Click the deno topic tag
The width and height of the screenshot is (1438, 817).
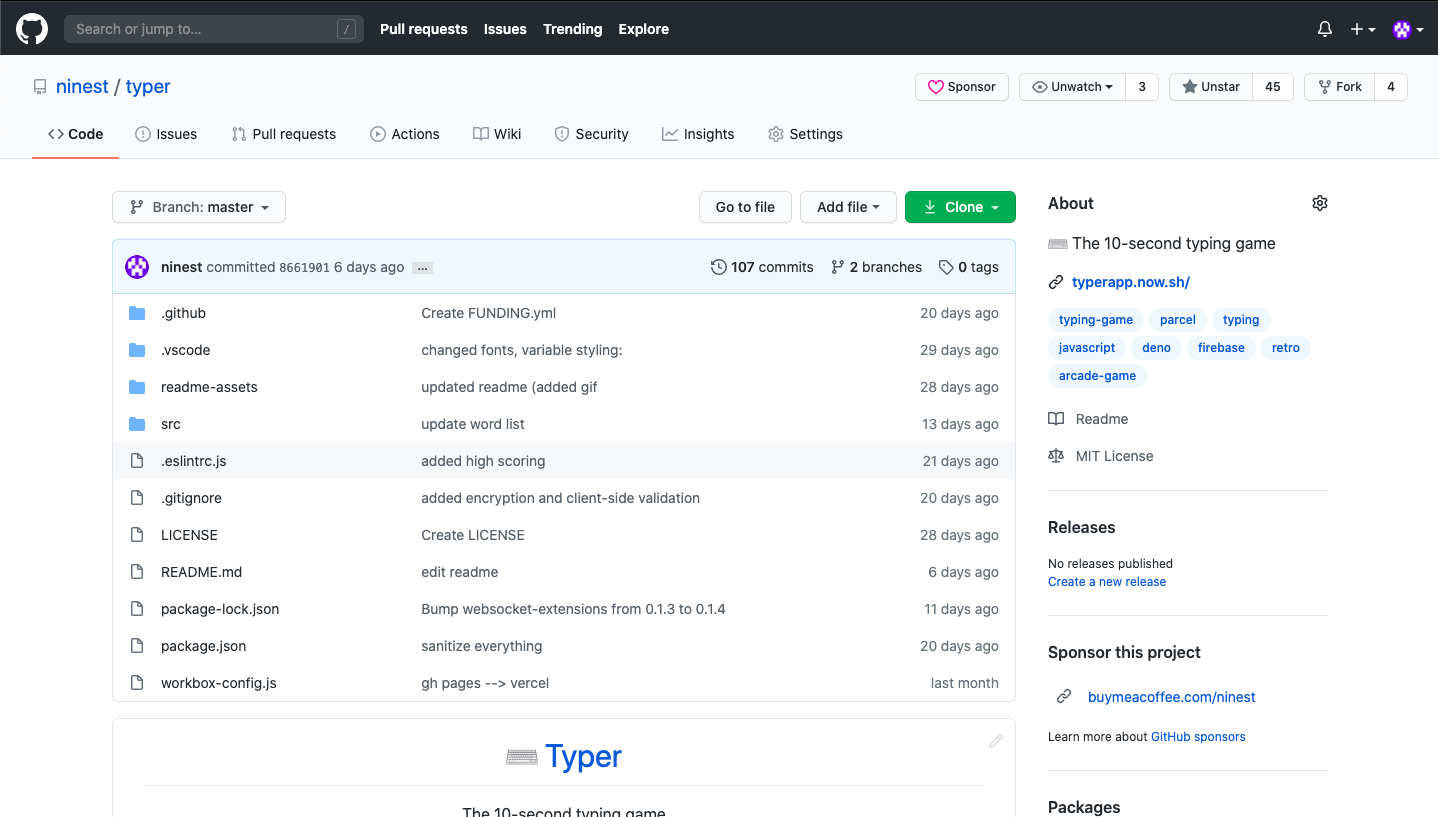1156,348
